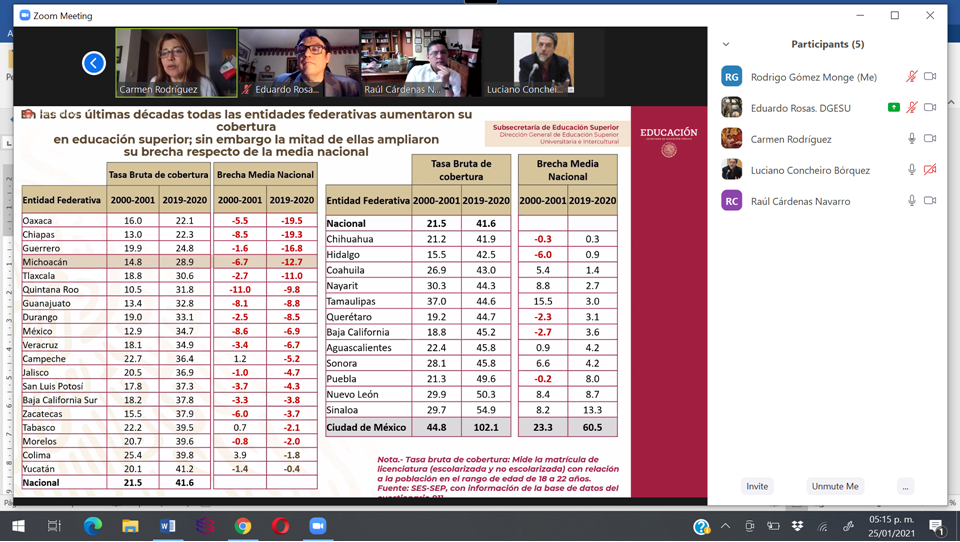Screen dimensions: 960x542
Task: Click Raúl Cárdenas Navarro's camera icon
Action: [x=930, y=201]
